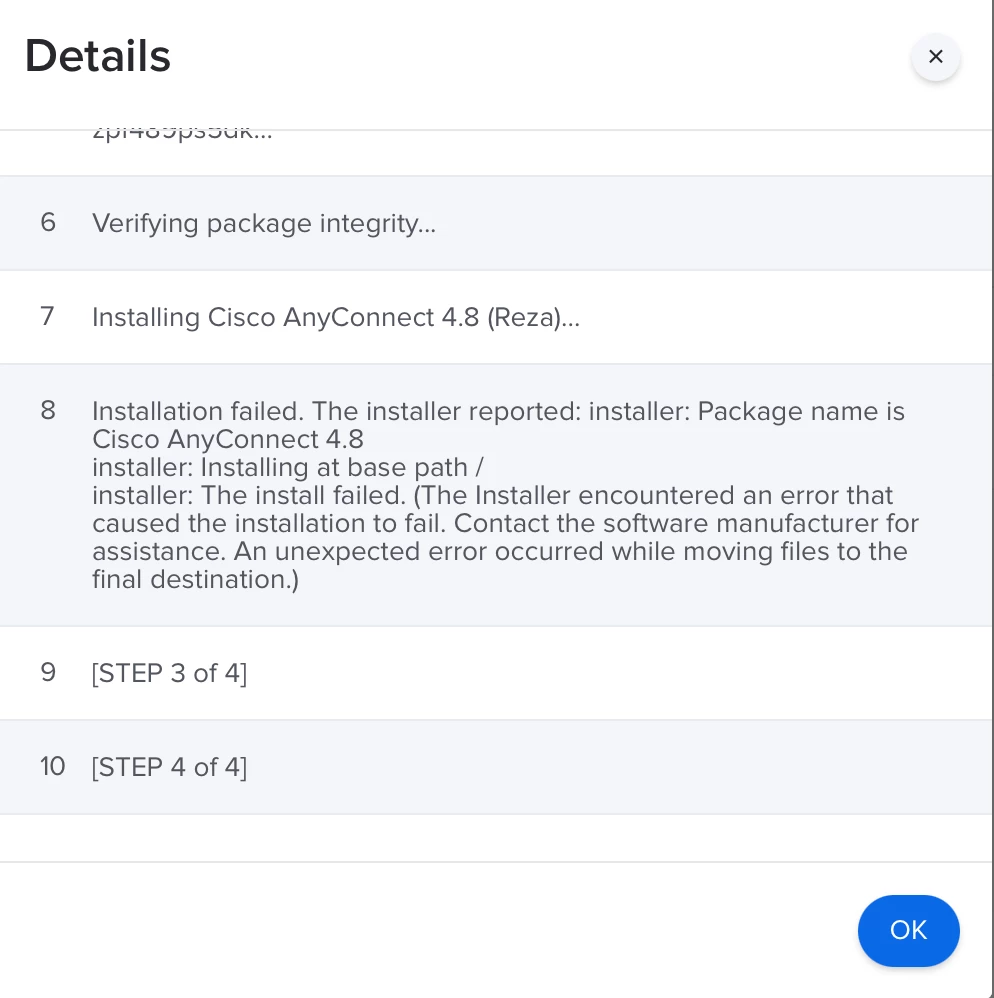994x998 pixels.
Task: Click log line number 8
Action: tap(48, 411)
